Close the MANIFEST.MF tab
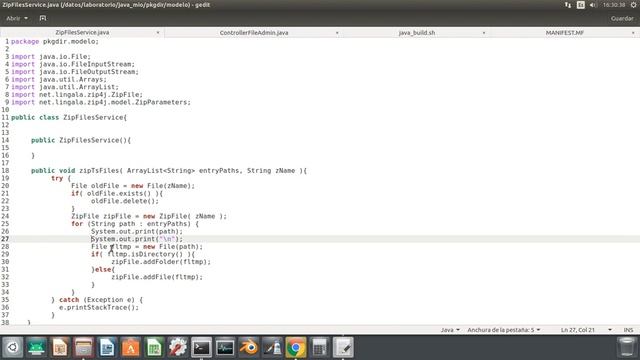Viewport: 640px width, 360px height. (x=633, y=33)
